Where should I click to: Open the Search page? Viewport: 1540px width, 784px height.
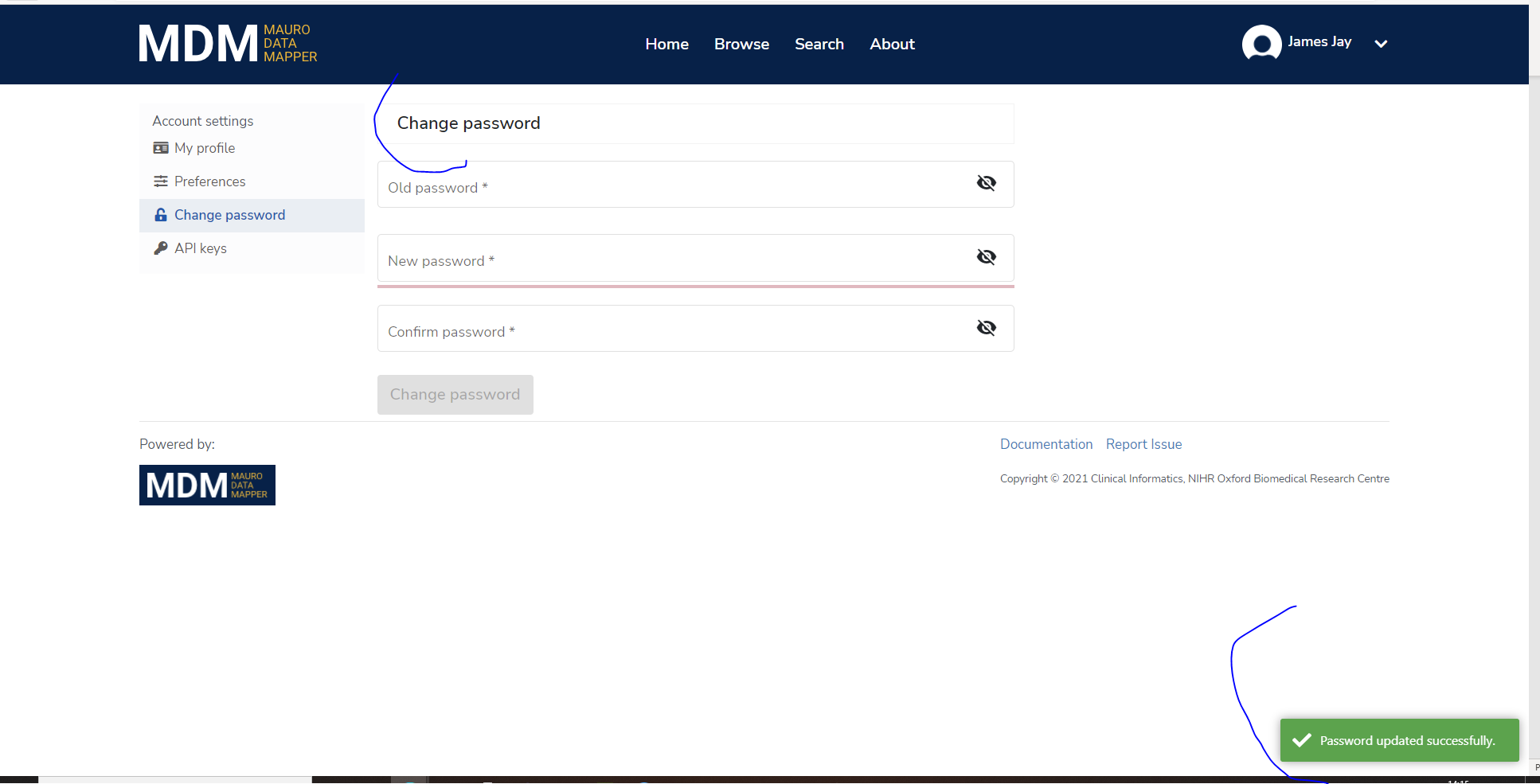tap(819, 44)
